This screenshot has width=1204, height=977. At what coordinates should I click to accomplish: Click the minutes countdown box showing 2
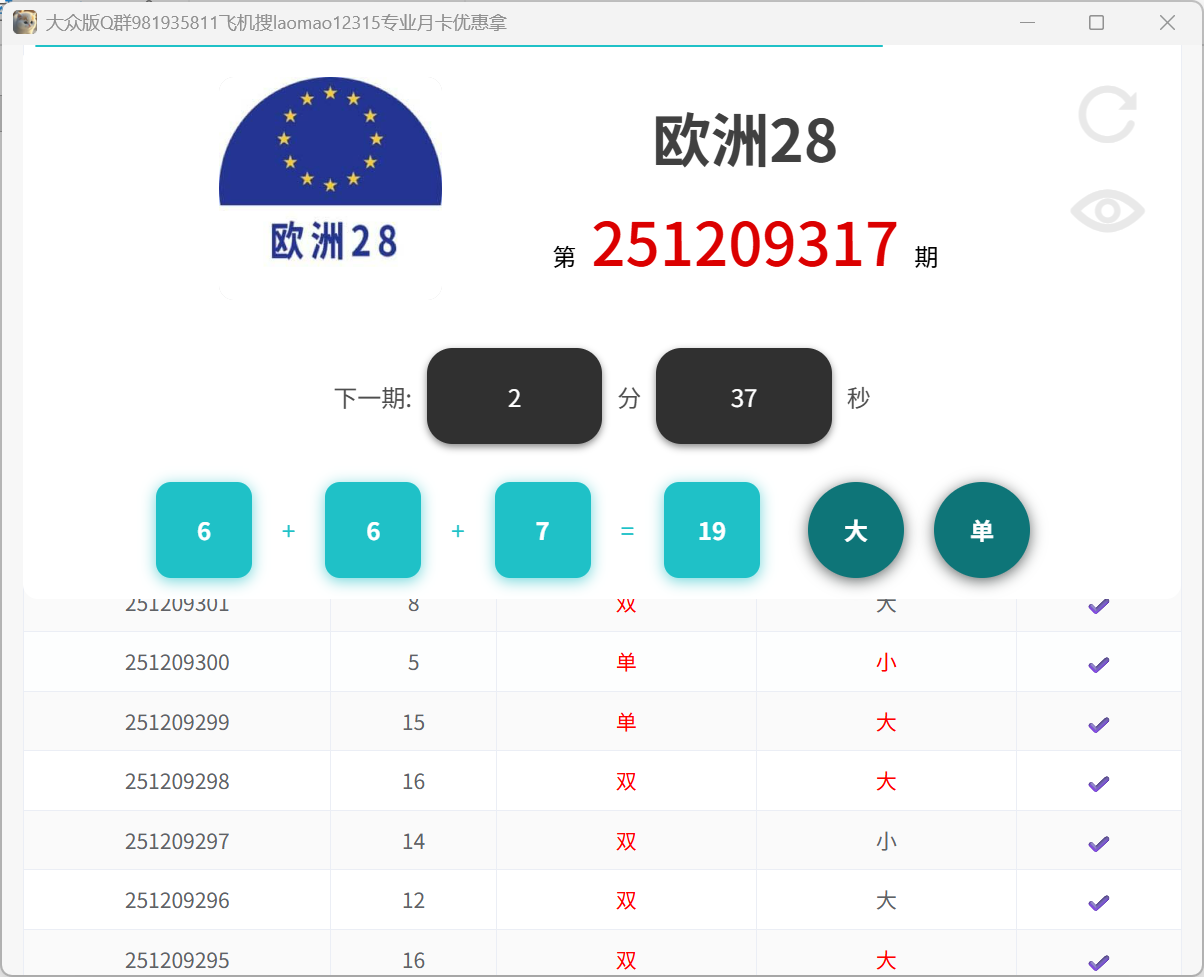(x=514, y=396)
